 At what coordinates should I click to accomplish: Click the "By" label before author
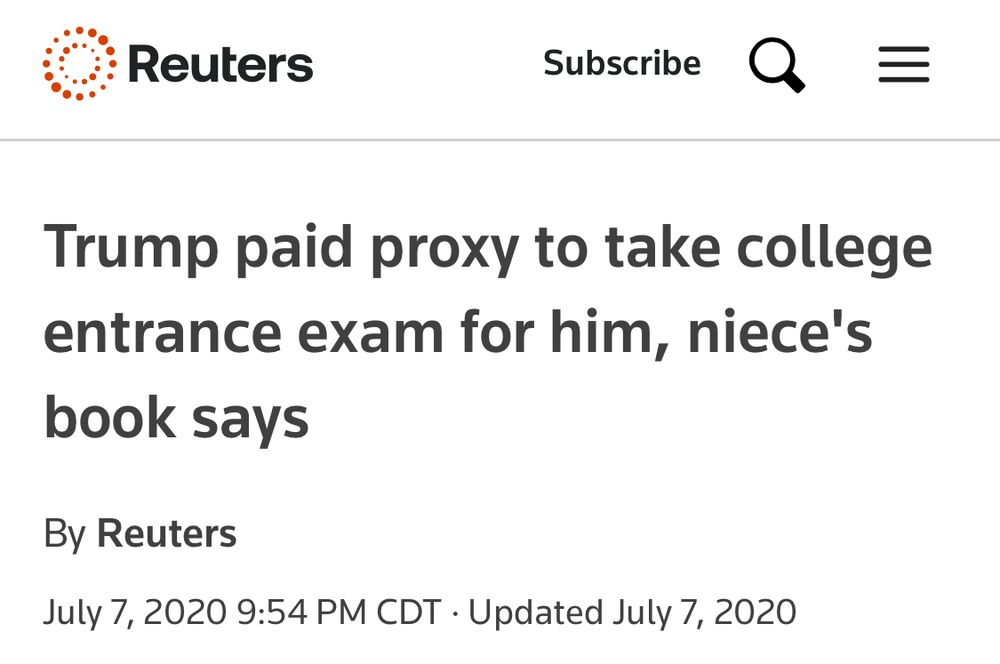point(65,534)
